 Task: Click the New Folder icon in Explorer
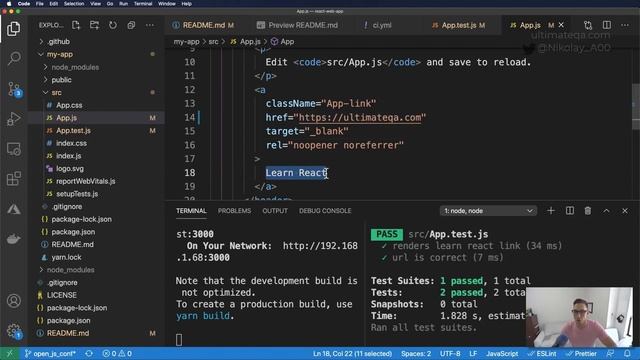click(x=94, y=25)
